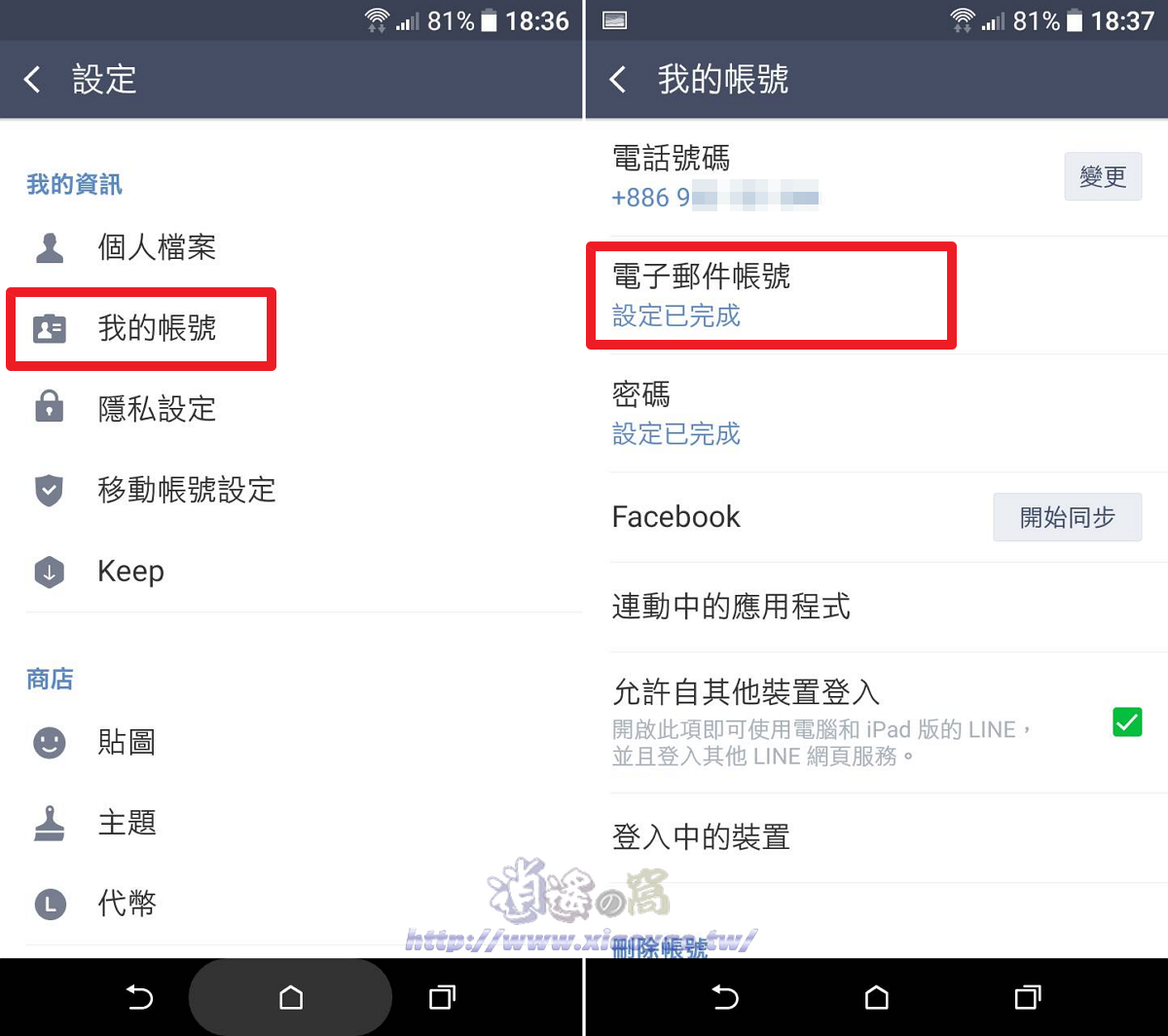Uncheck 允許自其他裝置登入 checkbox
Screen dimensions: 1168x1036
coord(1127,722)
